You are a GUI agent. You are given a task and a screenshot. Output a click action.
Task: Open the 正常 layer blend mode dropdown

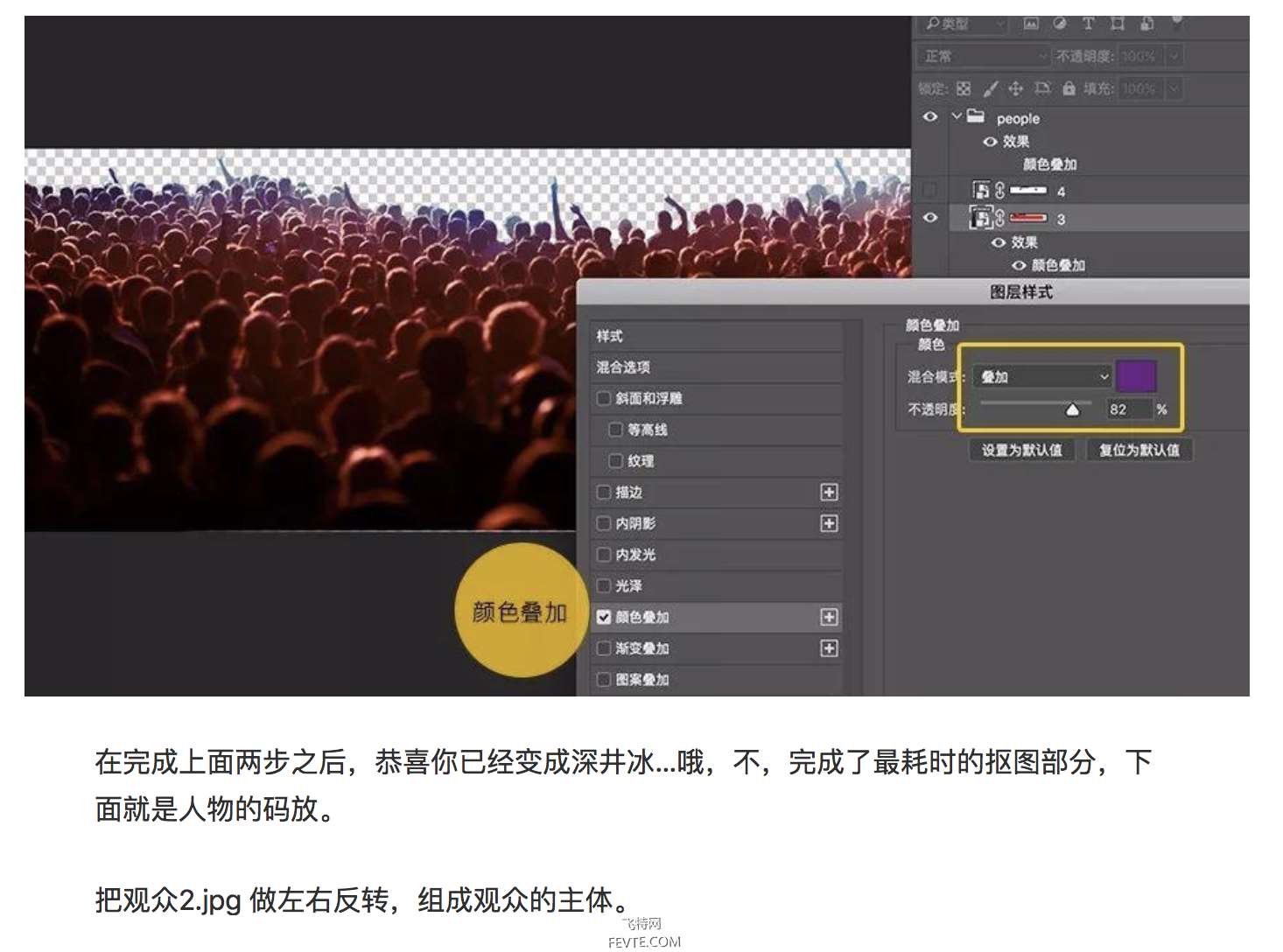[983, 56]
